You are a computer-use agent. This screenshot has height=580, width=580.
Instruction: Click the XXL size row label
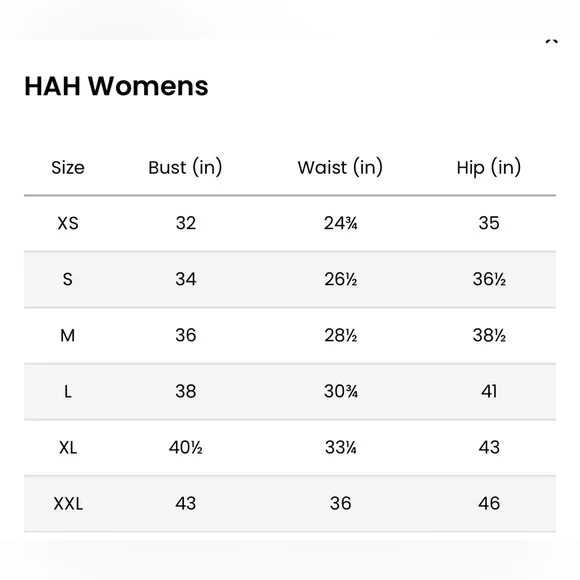tap(68, 503)
